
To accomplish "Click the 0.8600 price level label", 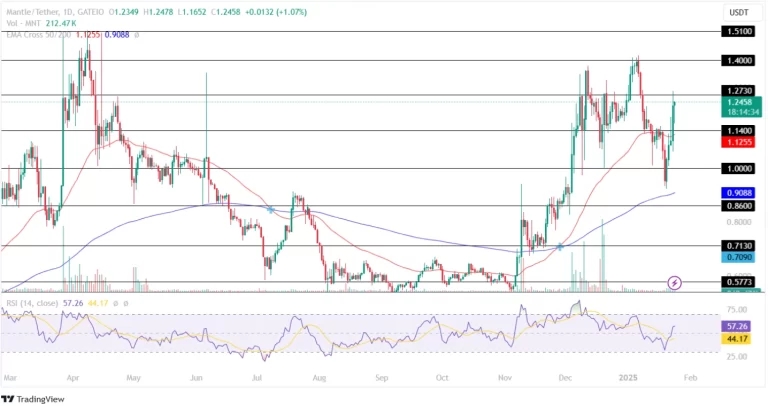I will (x=738, y=206).
